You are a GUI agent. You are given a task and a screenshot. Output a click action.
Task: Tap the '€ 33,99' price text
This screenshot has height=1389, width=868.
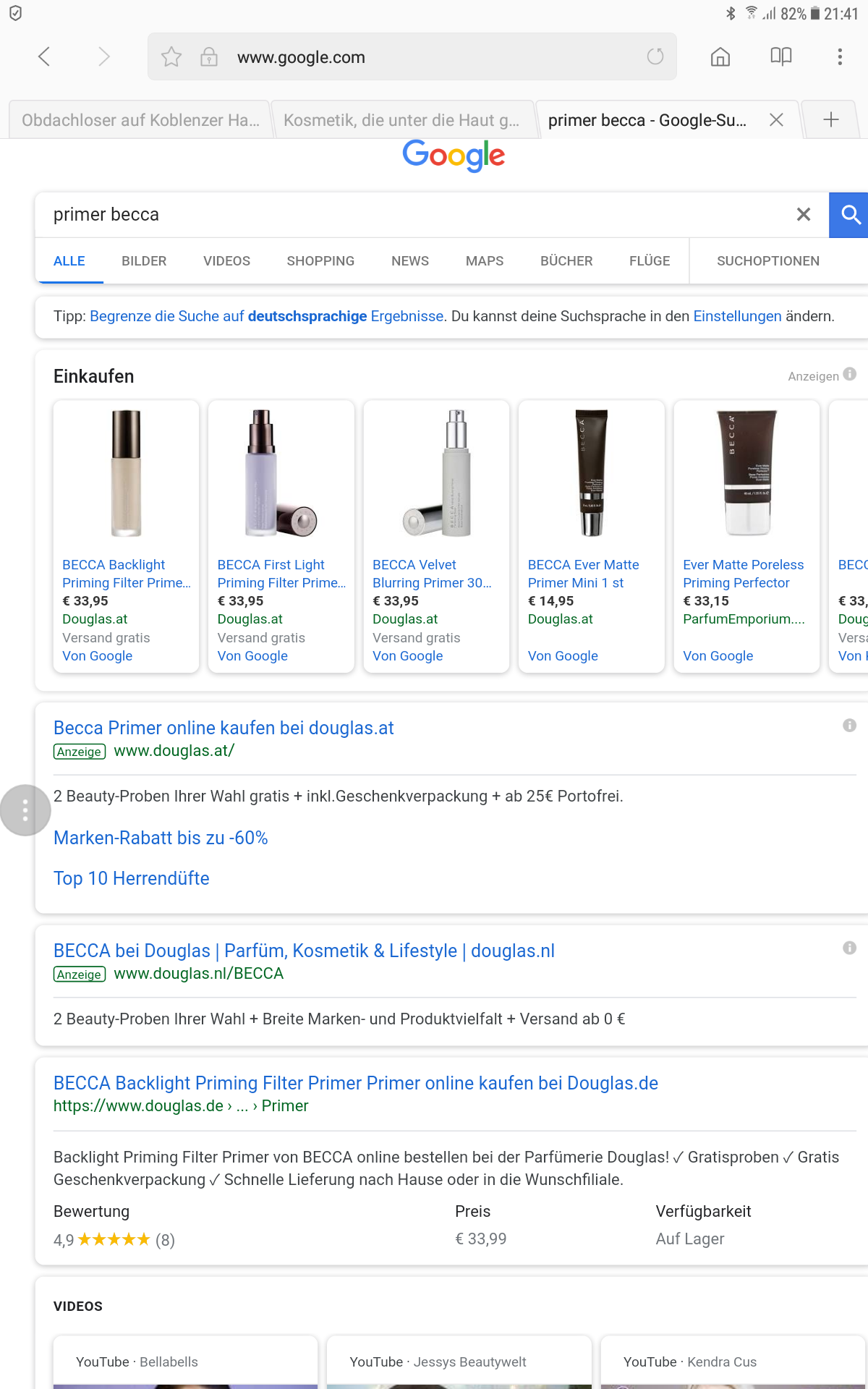(x=481, y=1239)
